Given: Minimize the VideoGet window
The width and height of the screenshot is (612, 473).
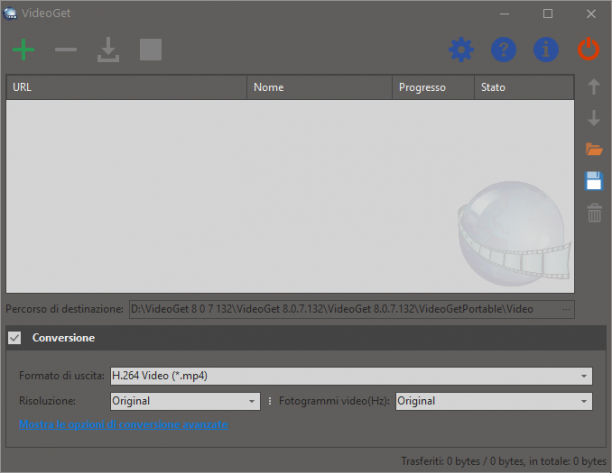Looking at the screenshot, I should point(504,14).
